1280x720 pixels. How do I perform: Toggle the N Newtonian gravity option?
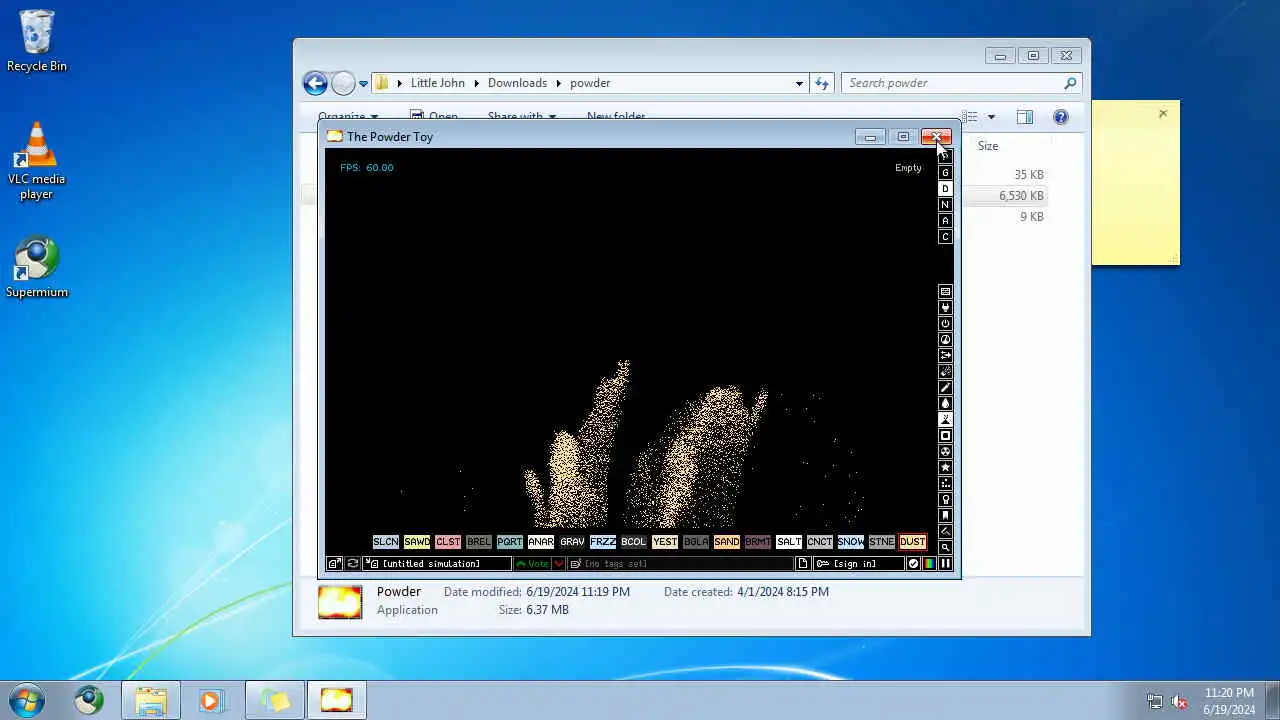click(945, 205)
